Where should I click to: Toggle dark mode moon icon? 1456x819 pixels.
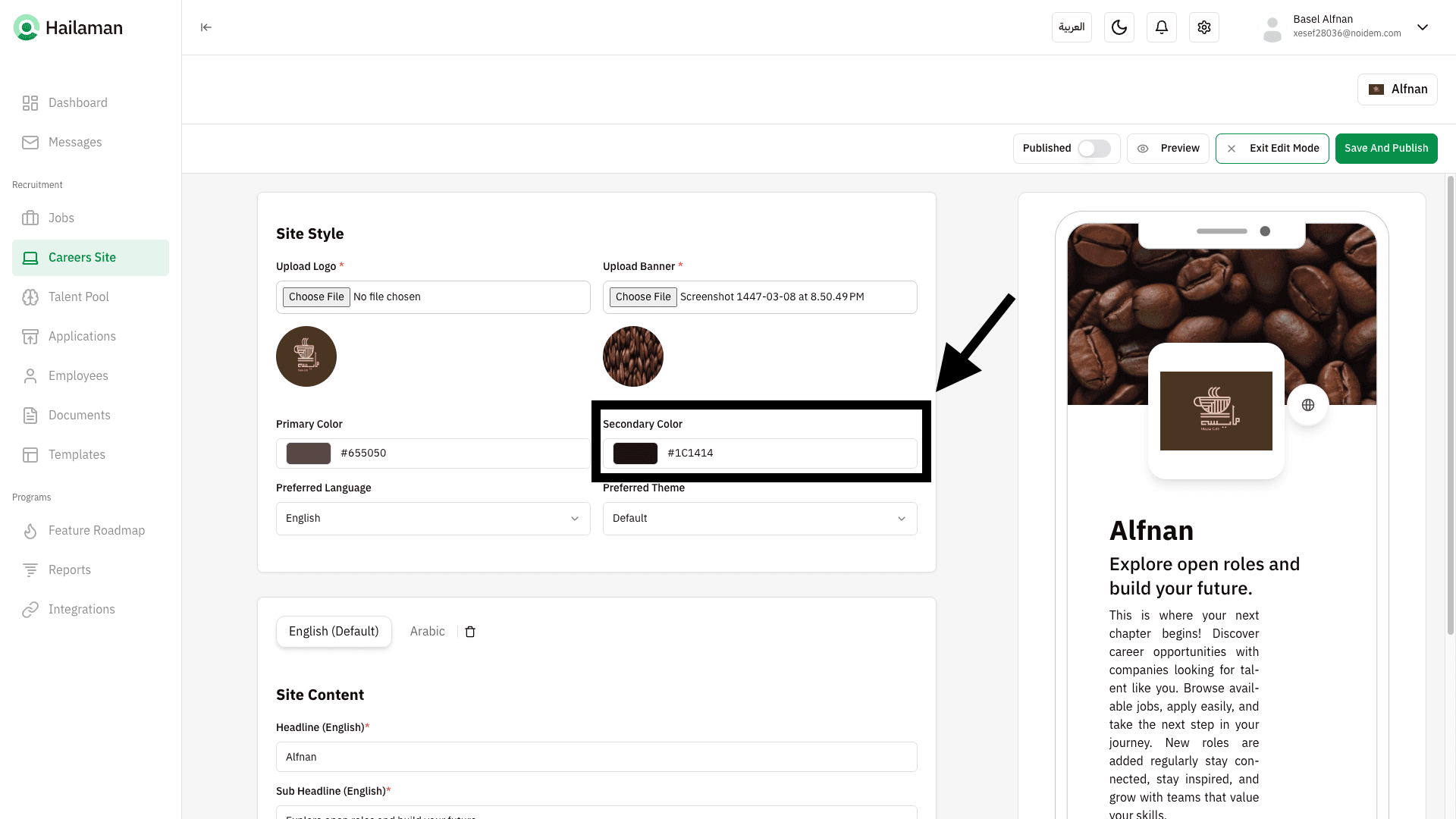[1119, 27]
